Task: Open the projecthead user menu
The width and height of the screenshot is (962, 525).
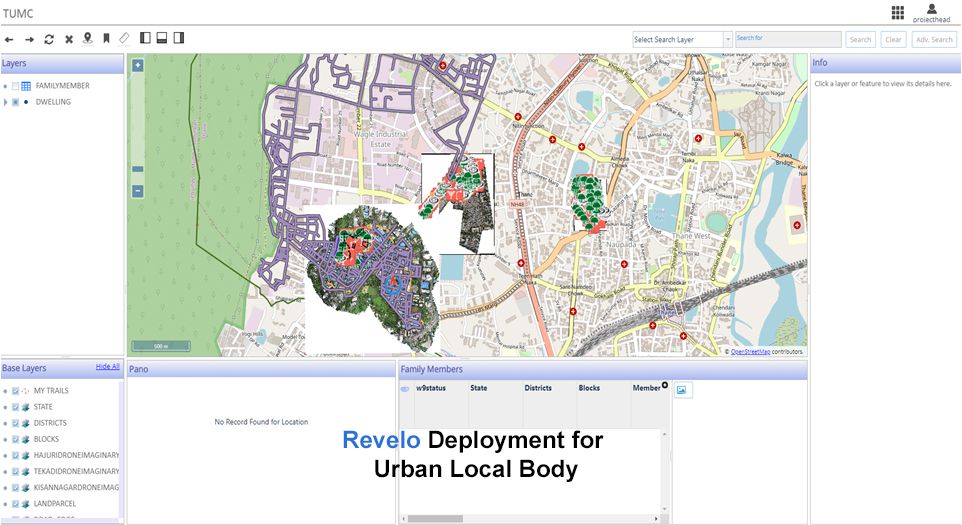Action: (931, 12)
